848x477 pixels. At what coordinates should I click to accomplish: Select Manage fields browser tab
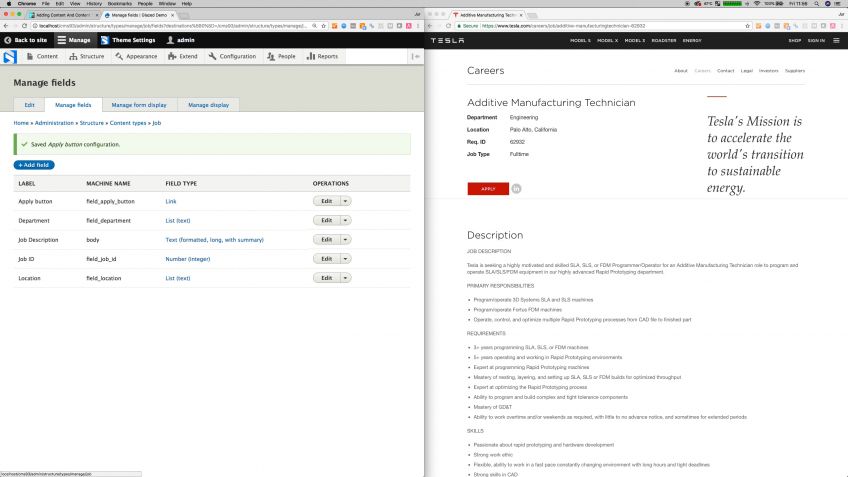[x=139, y=15]
